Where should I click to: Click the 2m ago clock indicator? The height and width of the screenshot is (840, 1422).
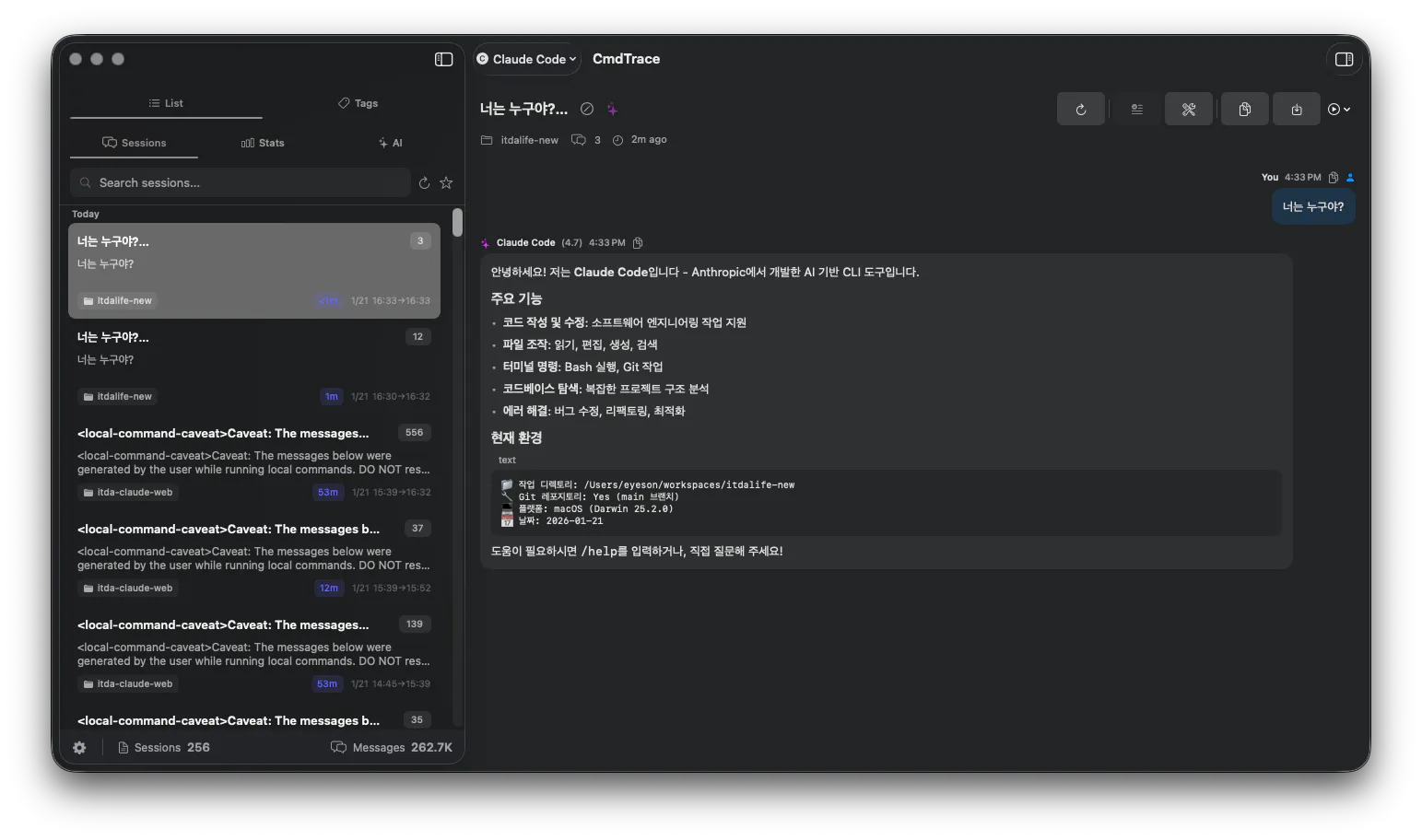coord(640,140)
